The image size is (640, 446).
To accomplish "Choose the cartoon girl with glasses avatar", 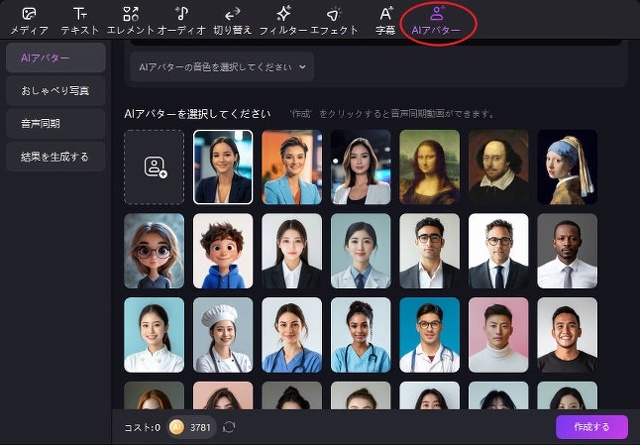I will click(x=154, y=251).
